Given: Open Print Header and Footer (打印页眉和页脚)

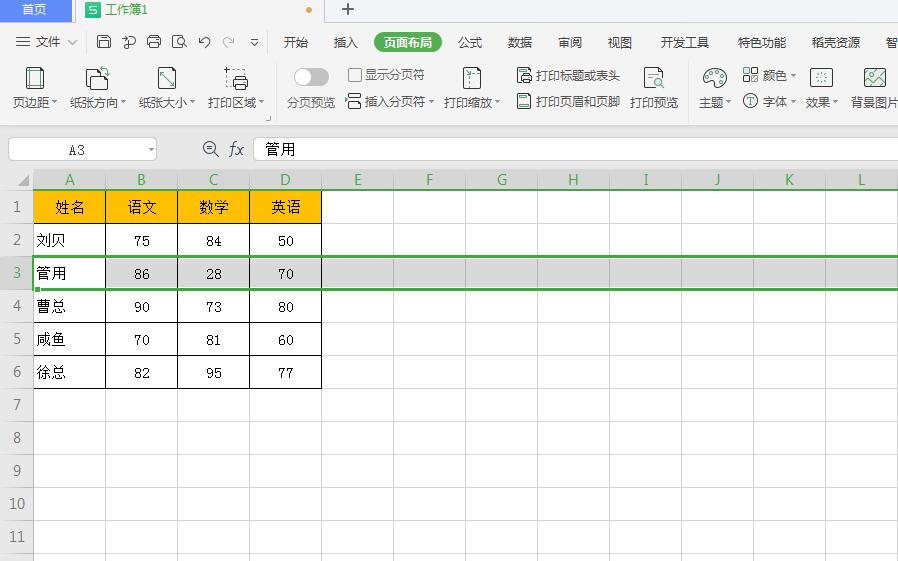Looking at the screenshot, I should pyautogui.click(x=524, y=101).
